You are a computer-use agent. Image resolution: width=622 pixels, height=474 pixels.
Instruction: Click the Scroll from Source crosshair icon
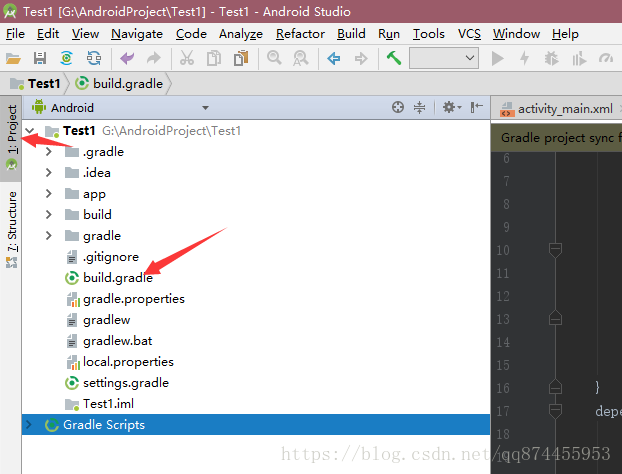pos(398,107)
